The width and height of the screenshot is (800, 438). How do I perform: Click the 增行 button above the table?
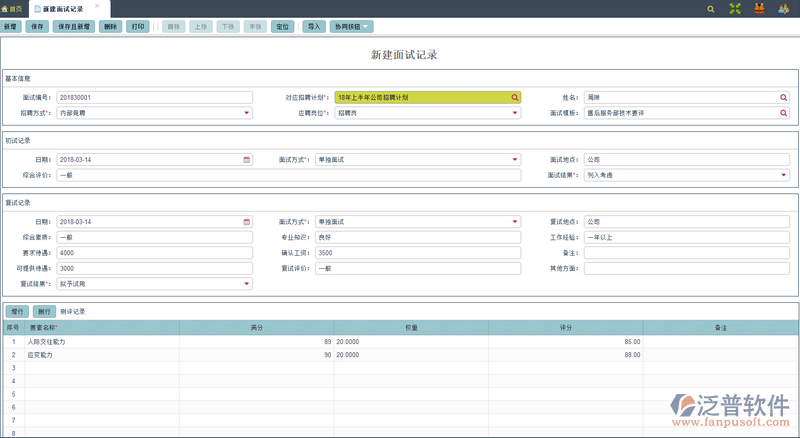[16, 312]
